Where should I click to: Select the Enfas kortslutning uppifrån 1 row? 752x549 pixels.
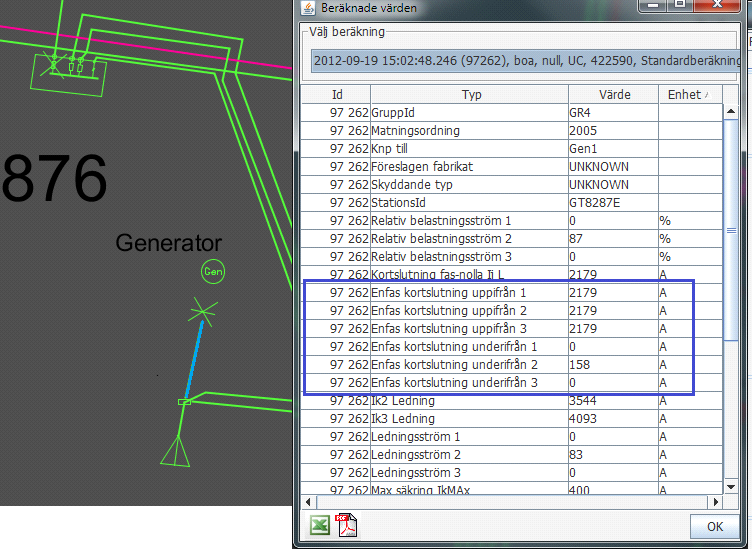pos(512,292)
